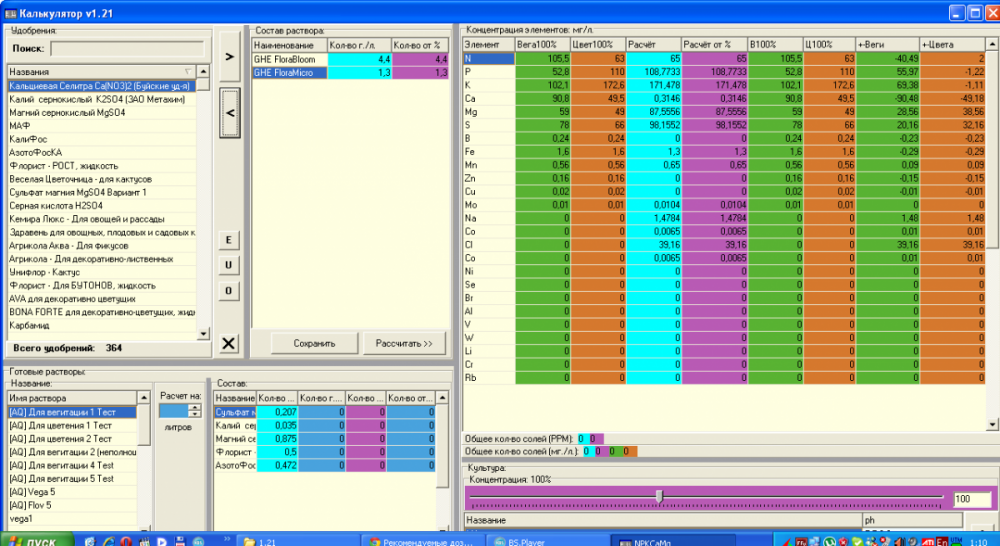1000x546 pixels.
Task: Select Агрикола Аква - Для фикусов
Action: tap(101, 246)
